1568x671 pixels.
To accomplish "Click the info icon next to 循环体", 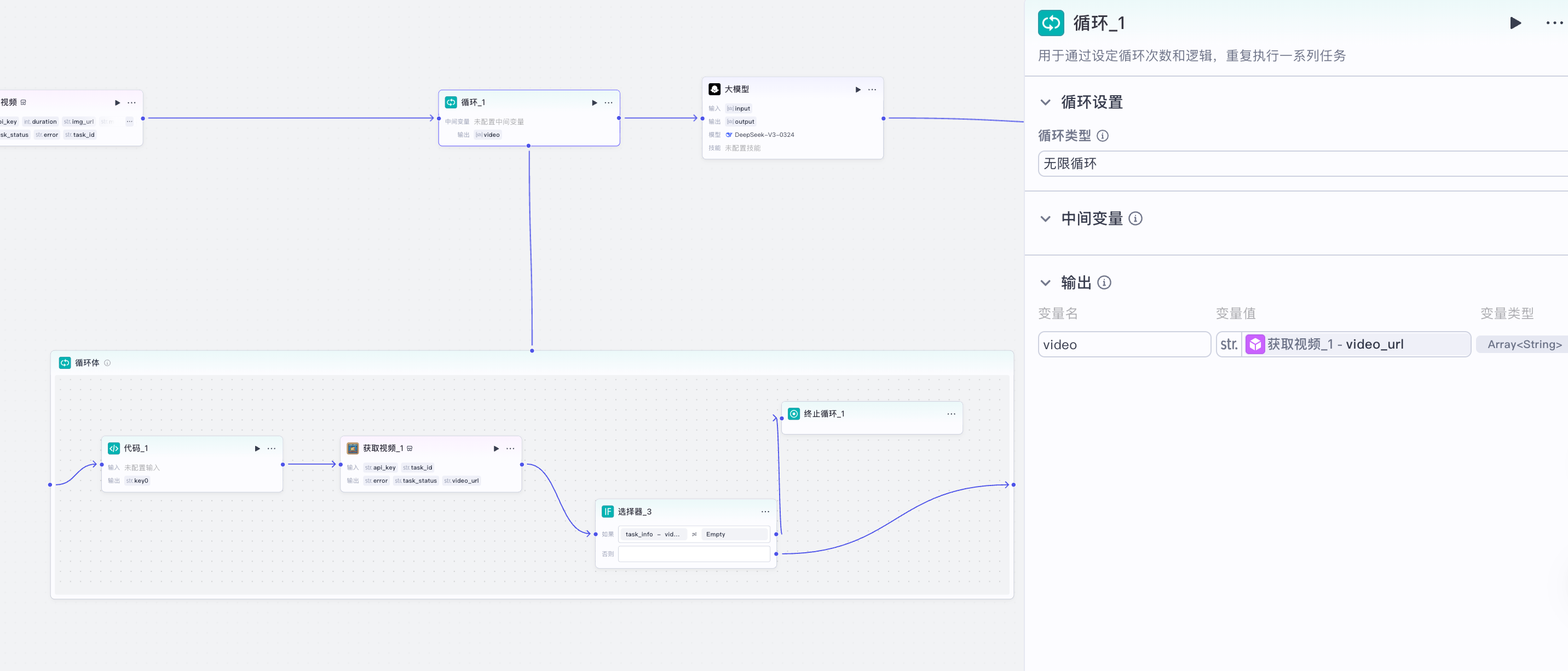I will point(107,363).
